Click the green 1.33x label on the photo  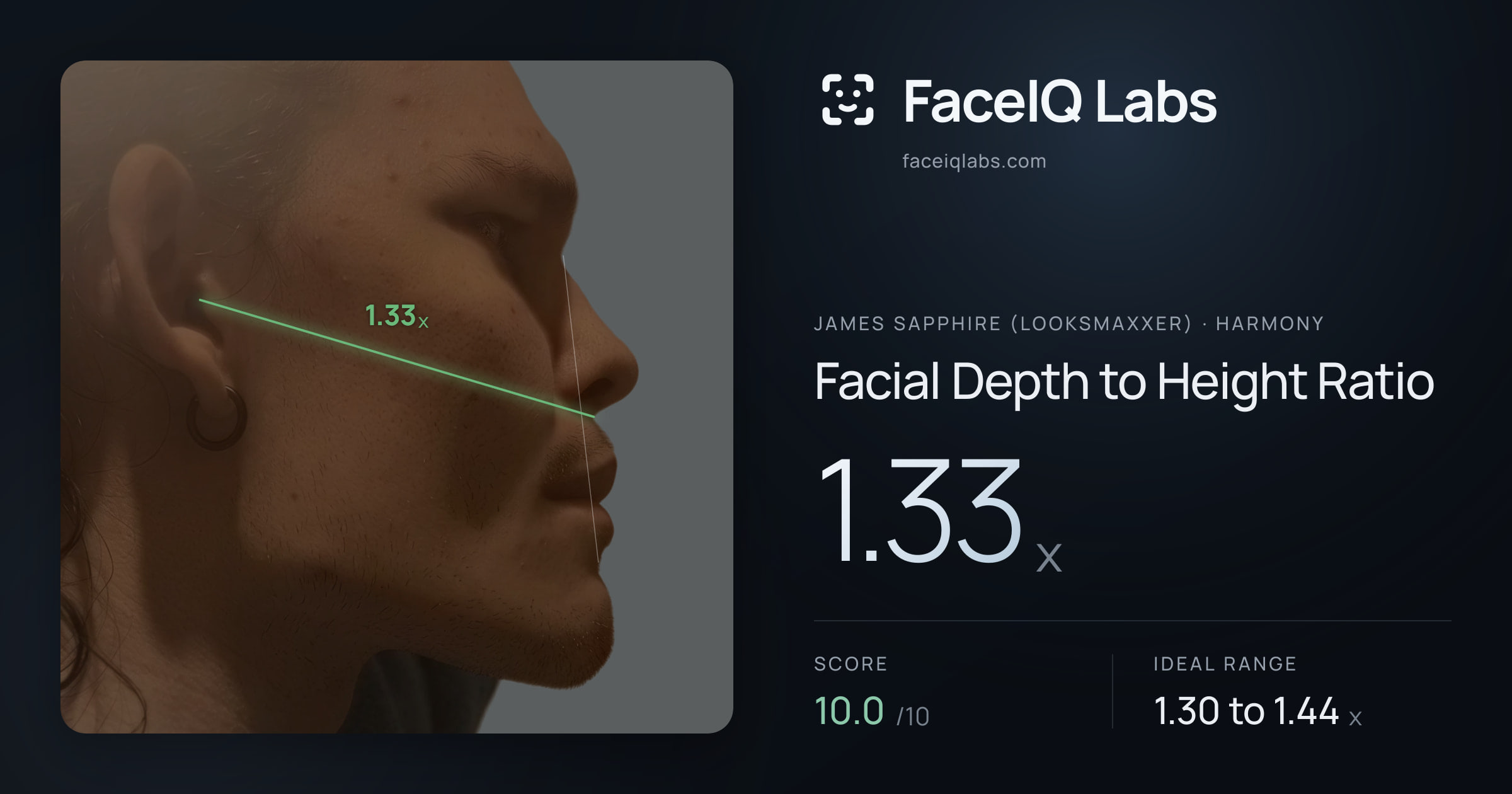(397, 316)
